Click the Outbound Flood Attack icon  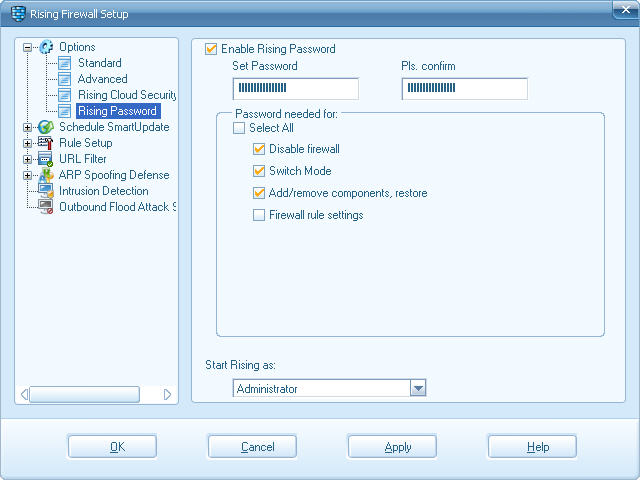46,207
